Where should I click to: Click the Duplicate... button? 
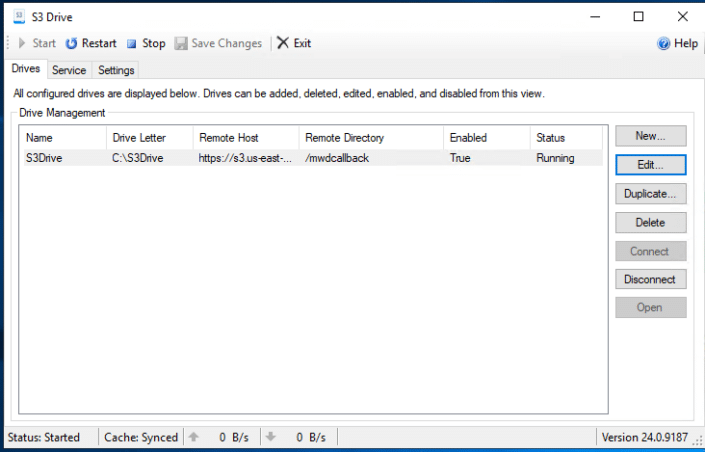pos(650,193)
